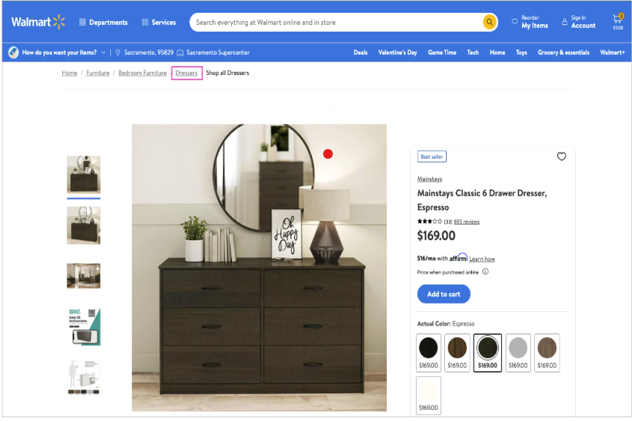Click the search input field

[335, 22]
